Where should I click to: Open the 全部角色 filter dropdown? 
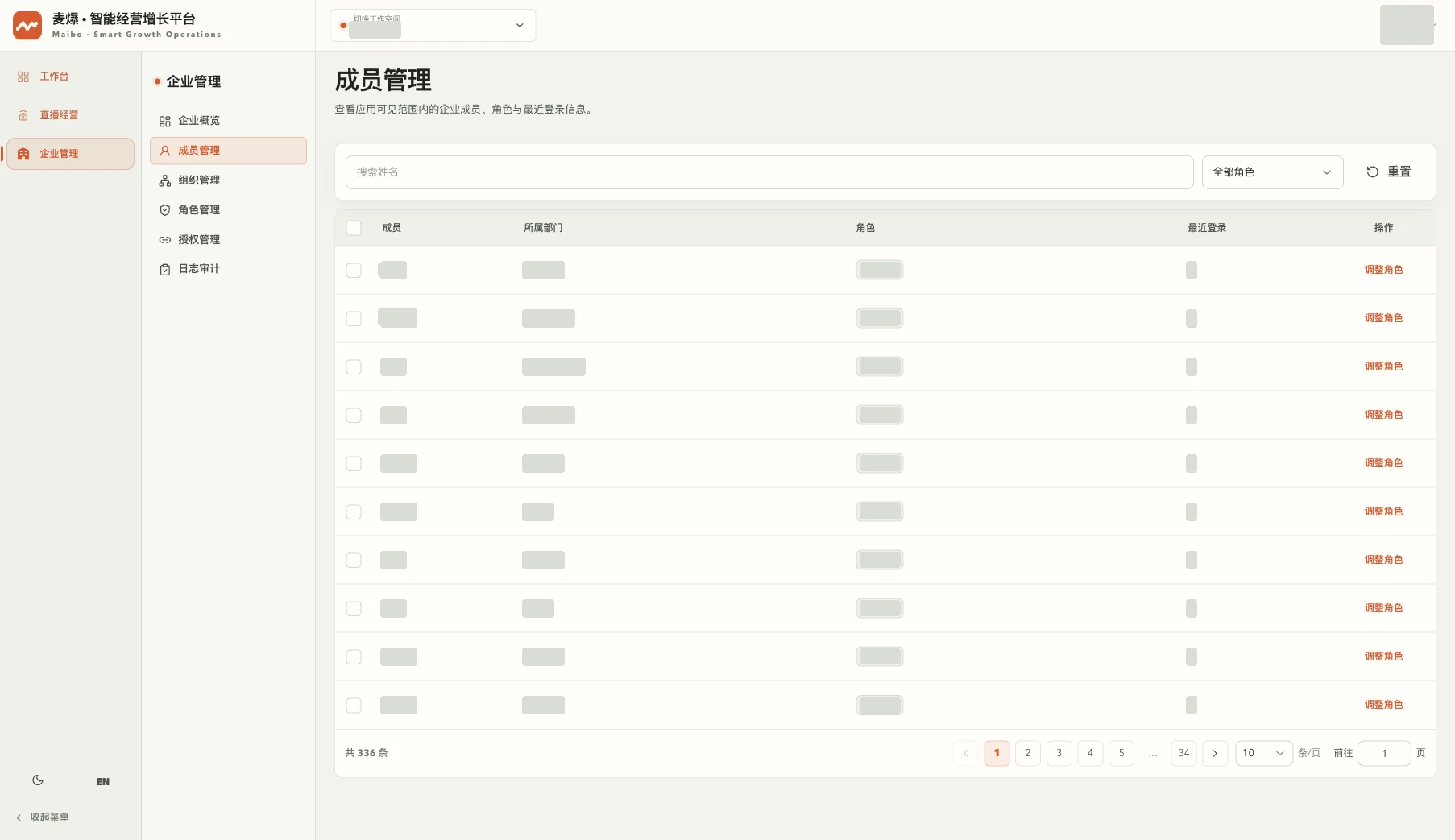(x=1272, y=172)
